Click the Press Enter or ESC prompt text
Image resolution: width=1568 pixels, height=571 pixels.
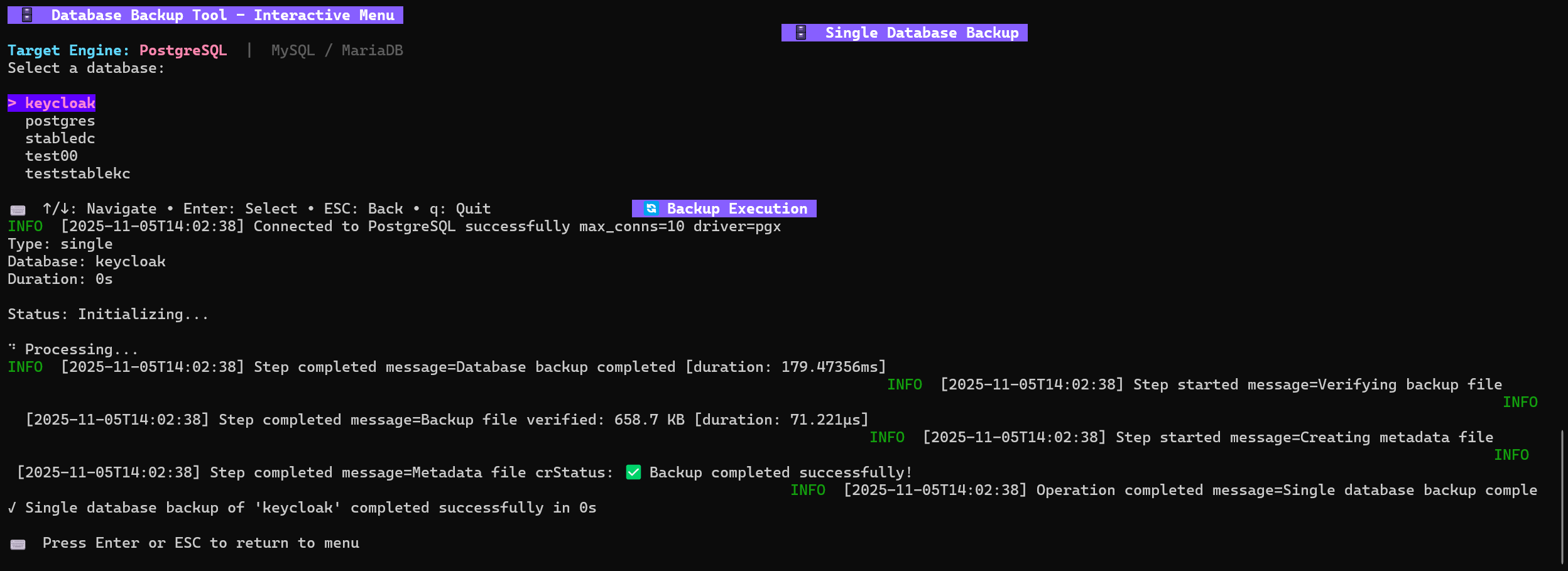click(x=200, y=543)
